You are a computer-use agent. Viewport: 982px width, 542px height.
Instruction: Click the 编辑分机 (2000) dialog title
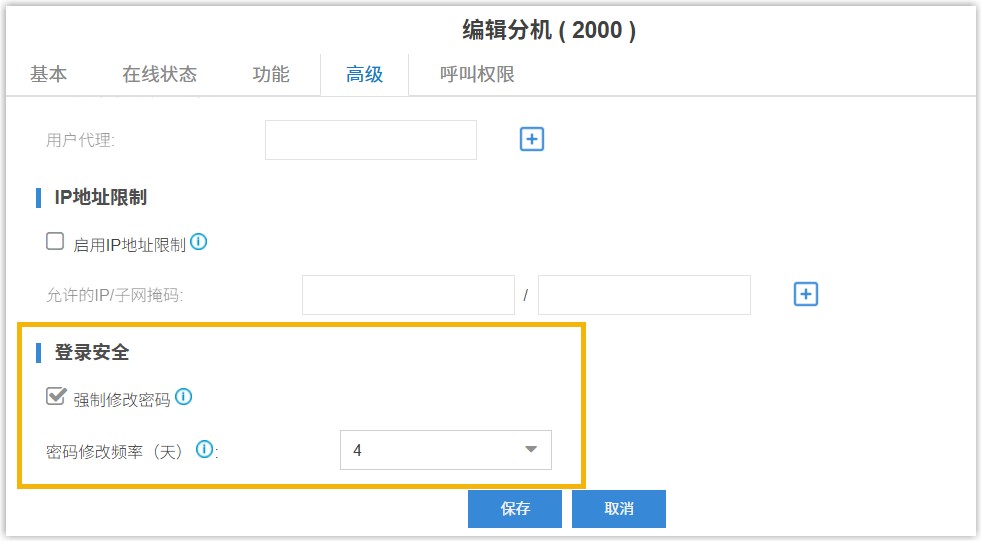pos(549,30)
